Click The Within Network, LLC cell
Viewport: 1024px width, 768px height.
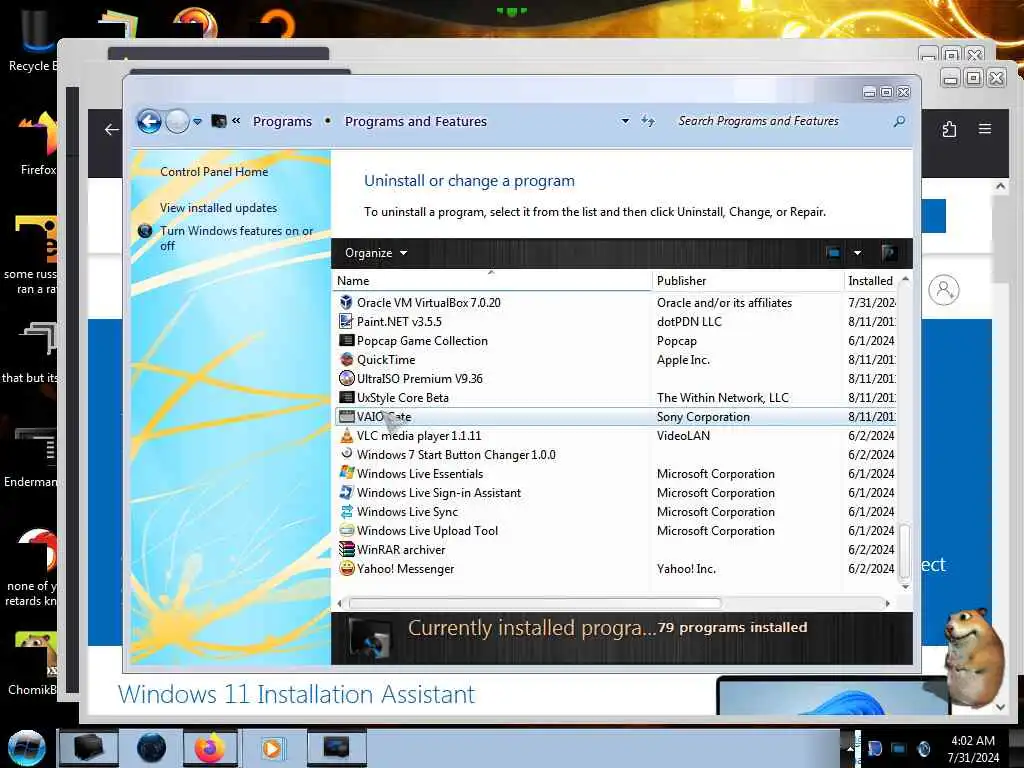[723, 398]
